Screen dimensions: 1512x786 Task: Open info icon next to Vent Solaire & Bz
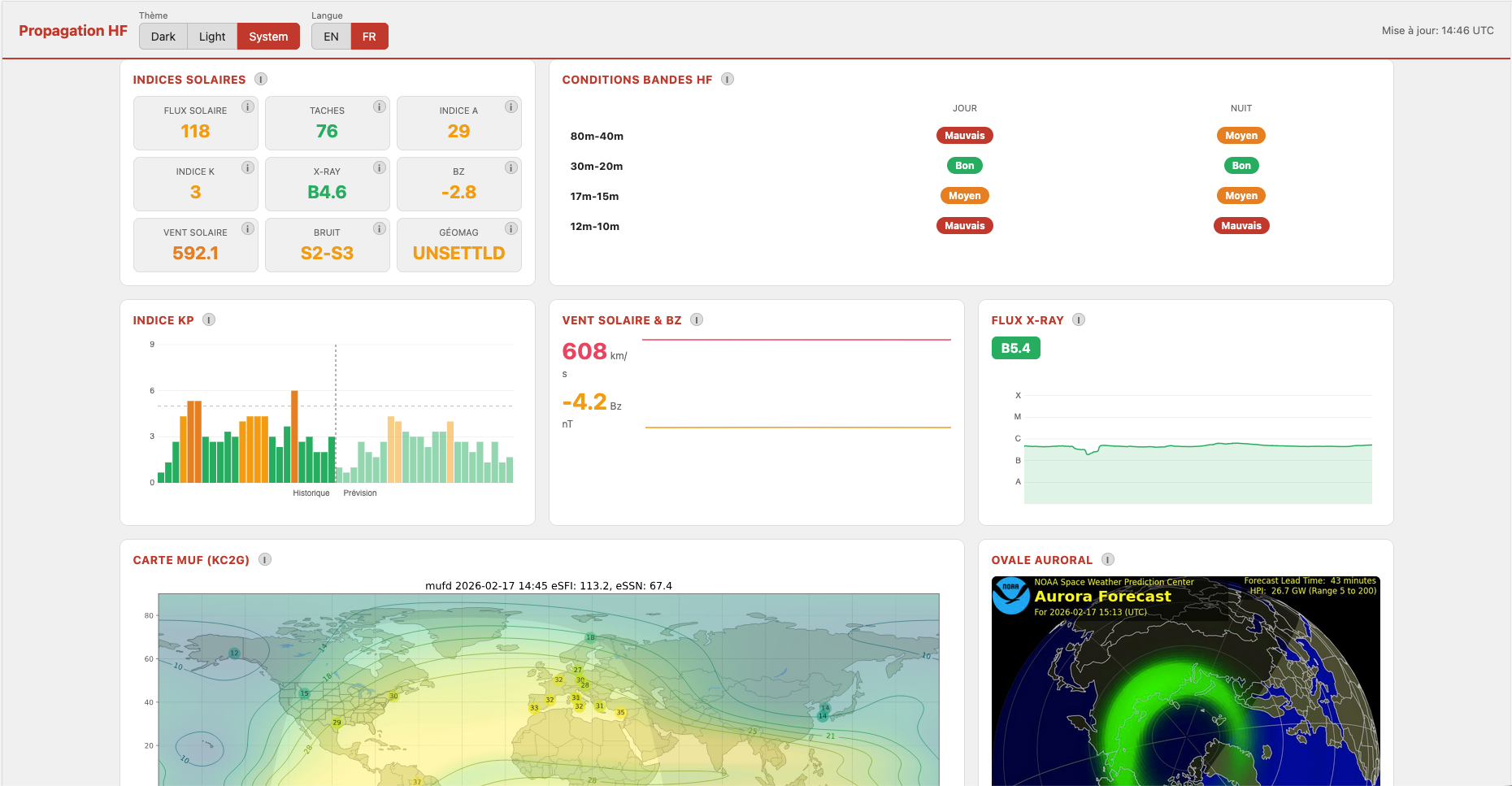coord(697,319)
